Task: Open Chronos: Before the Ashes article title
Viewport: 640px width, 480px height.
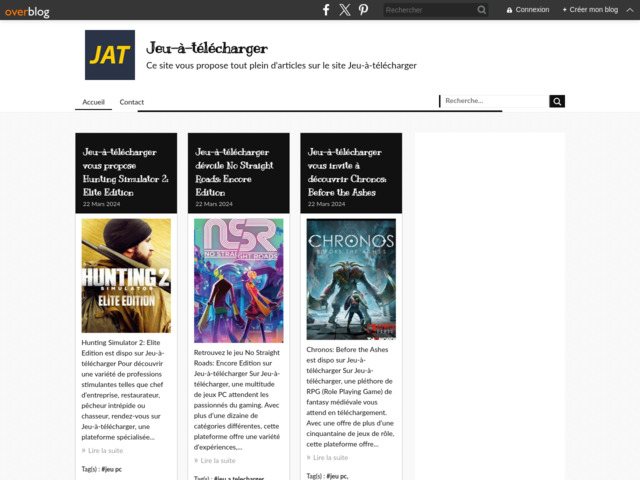Action: (347, 172)
